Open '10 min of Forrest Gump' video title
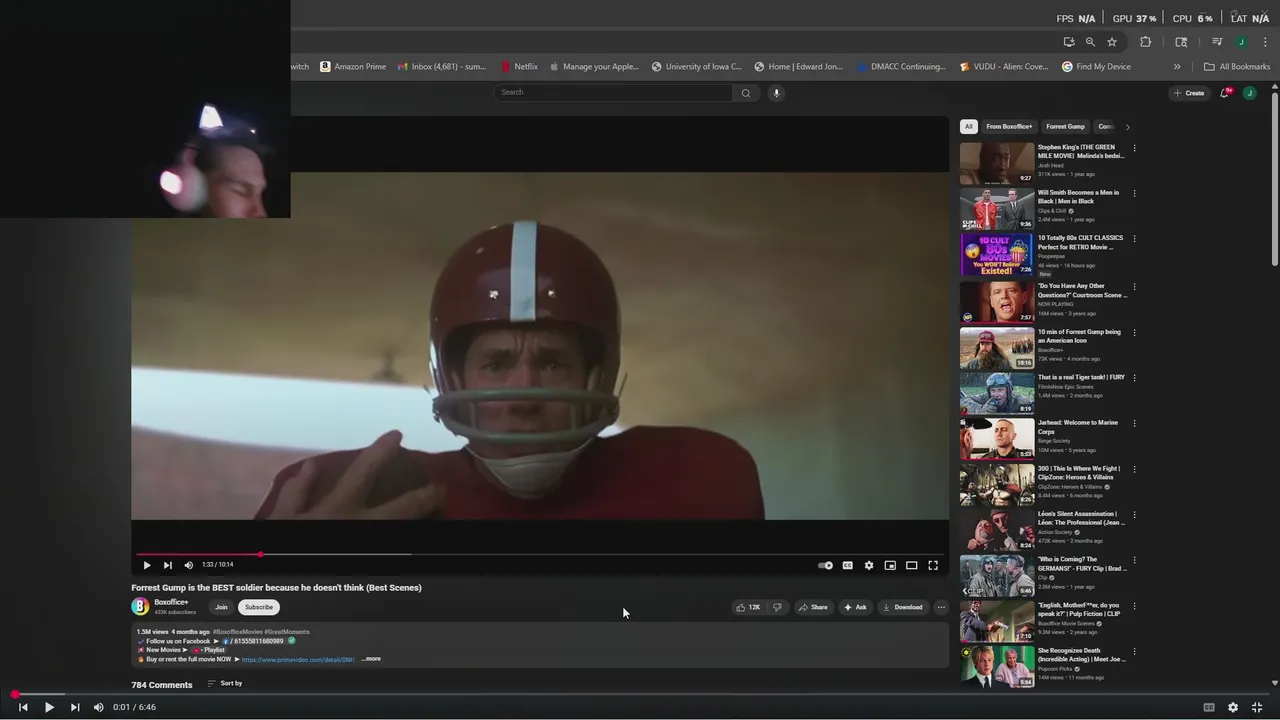The width and height of the screenshot is (1280, 720). (1079, 336)
